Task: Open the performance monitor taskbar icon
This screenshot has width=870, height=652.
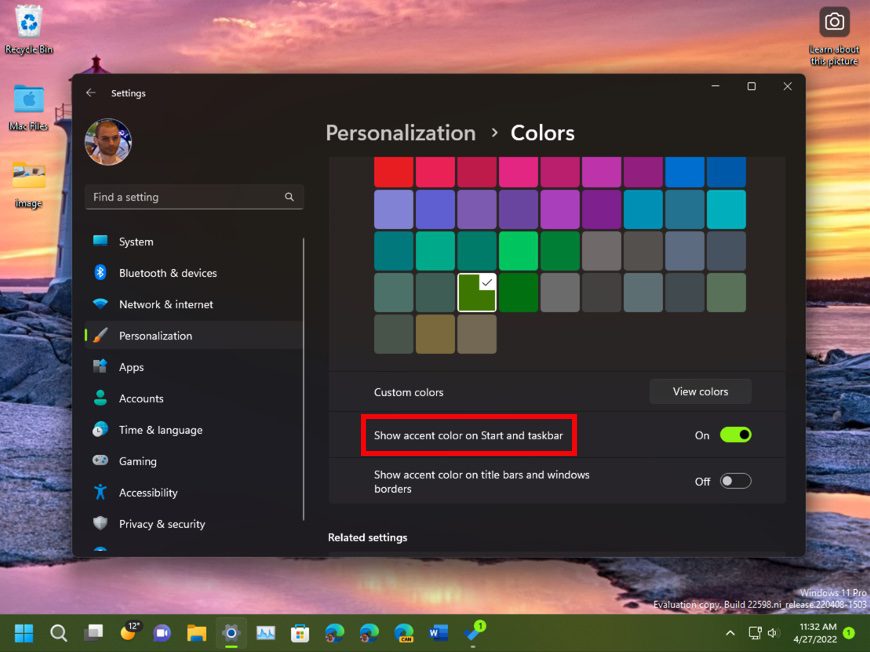Action: [266, 633]
